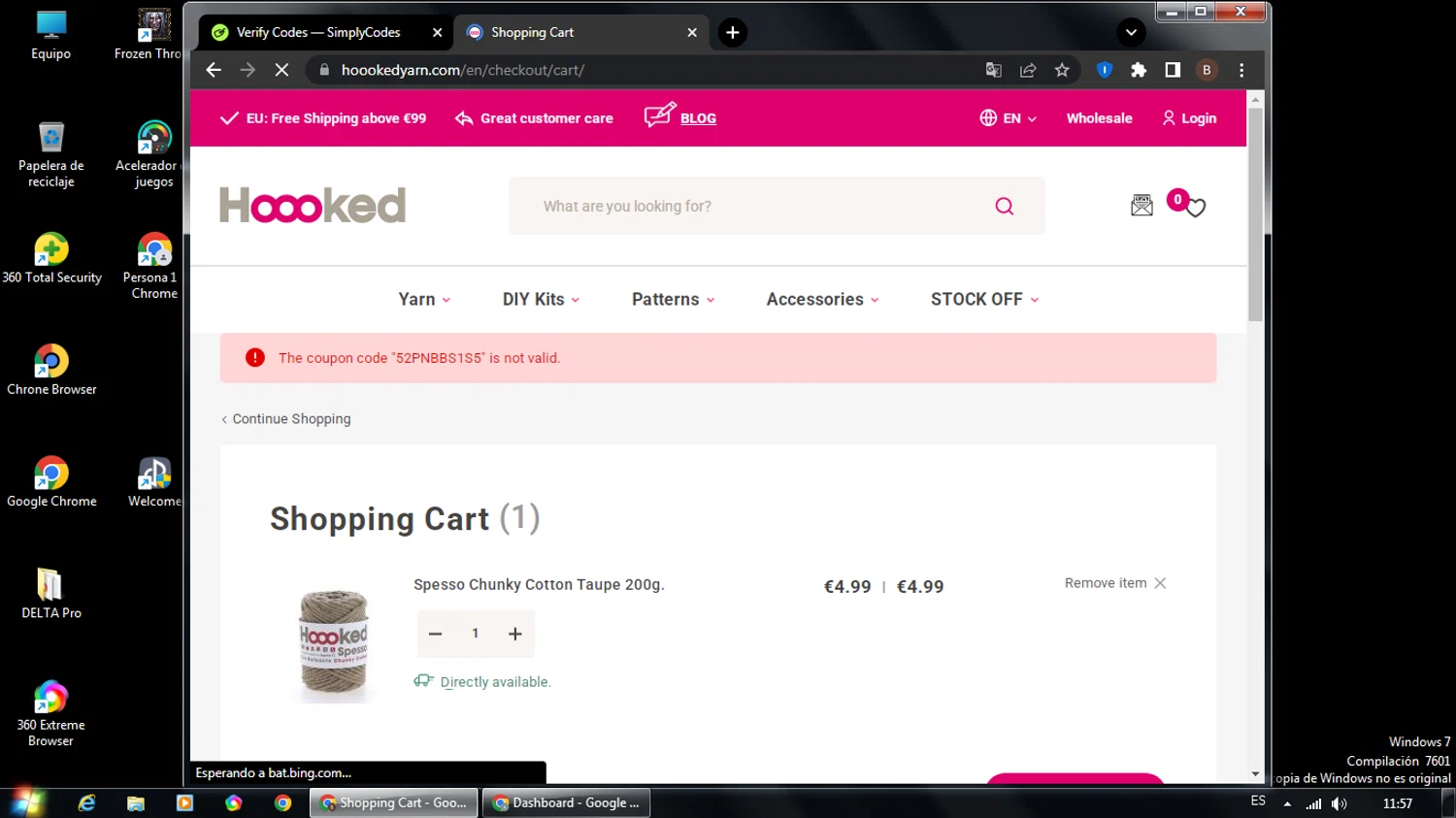Image resolution: width=1456 pixels, height=818 pixels.
Task: Open the File Explorer taskbar icon
Action: coord(136,802)
